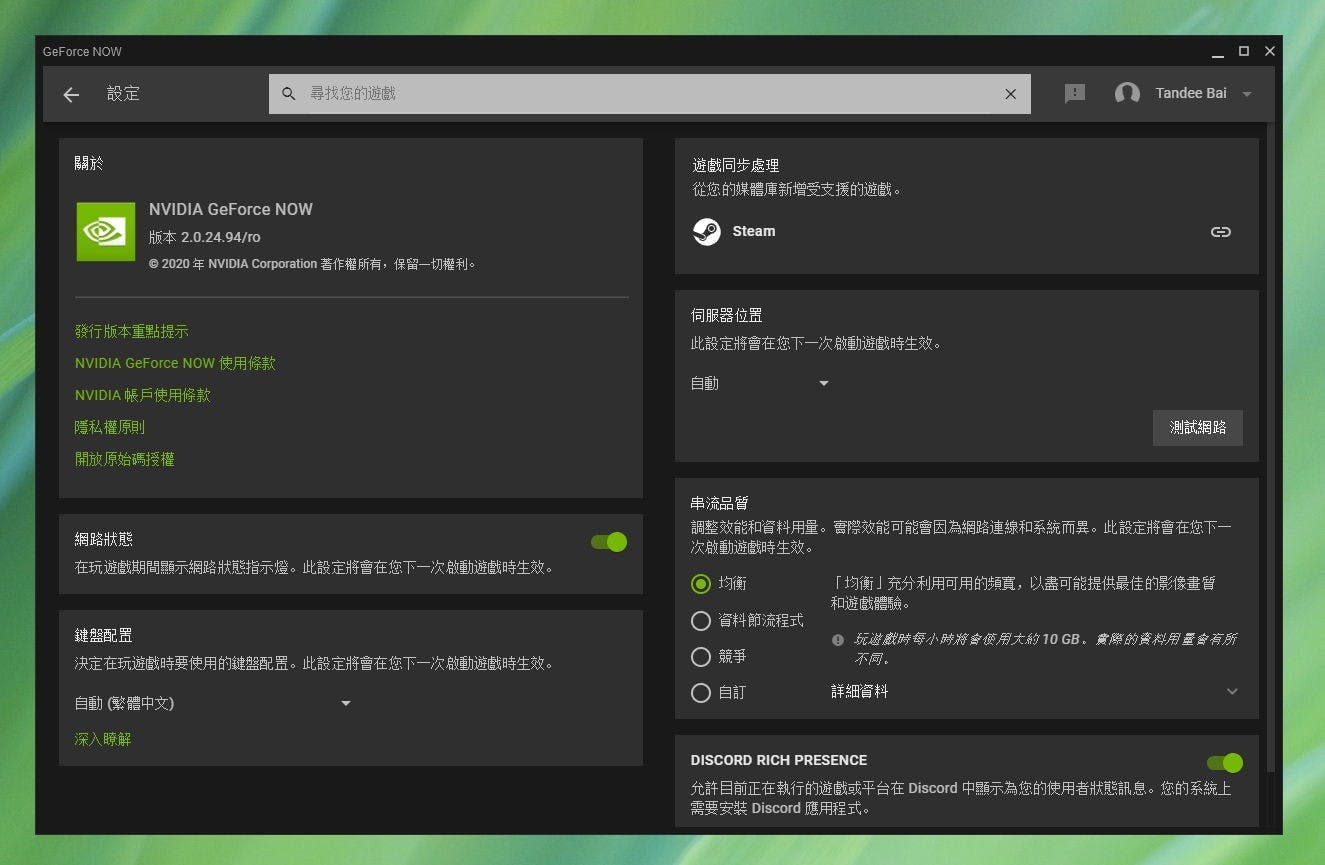
Task: Open the feedback notification icon
Action: [1075, 94]
